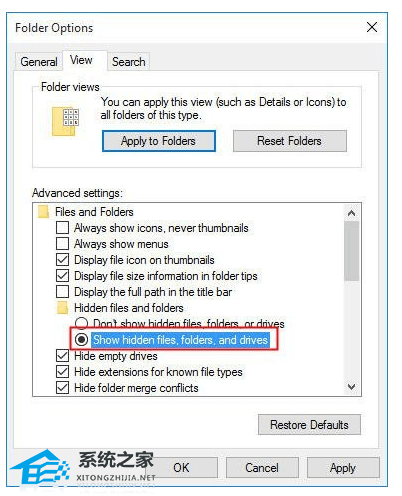402x496 pixels.
Task: Toggle Display file size information in folder tips
Action: click(x=62, y=276)
